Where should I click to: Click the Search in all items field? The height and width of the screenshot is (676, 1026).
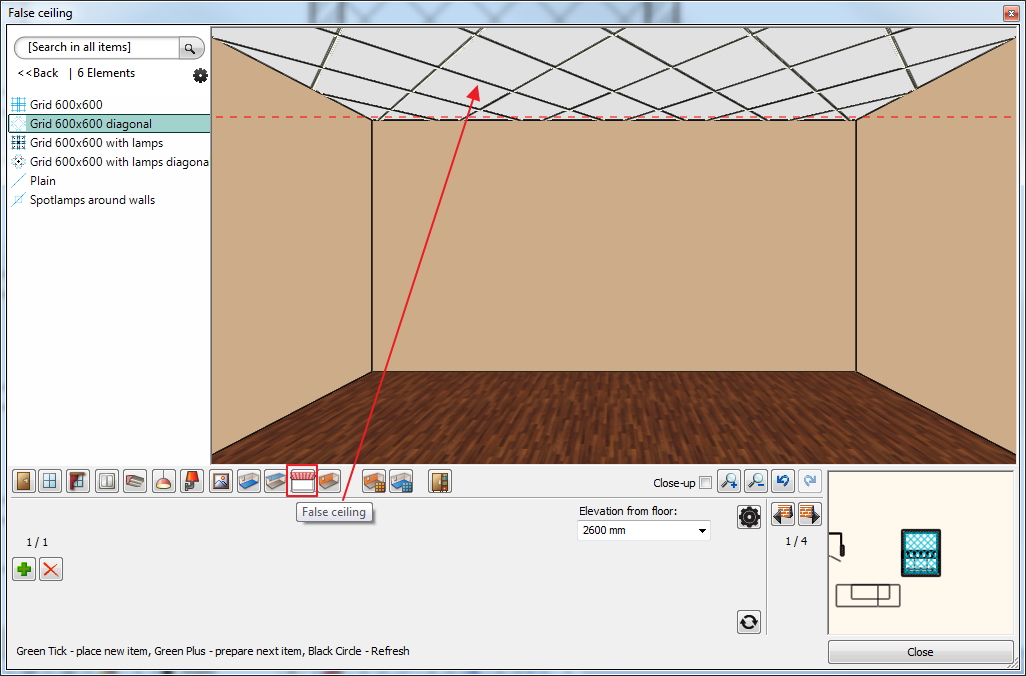(x=98, y=47)
